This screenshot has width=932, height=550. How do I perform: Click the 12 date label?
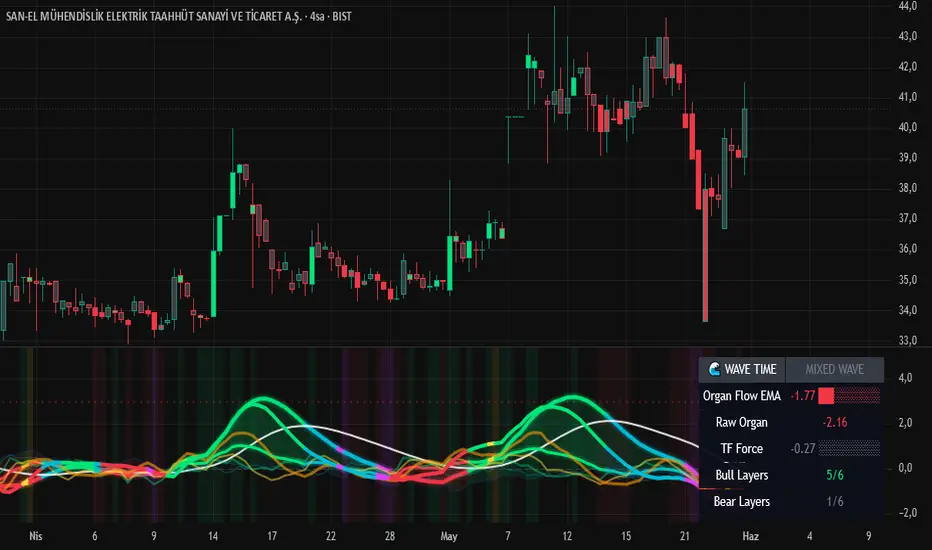[567, 536]
